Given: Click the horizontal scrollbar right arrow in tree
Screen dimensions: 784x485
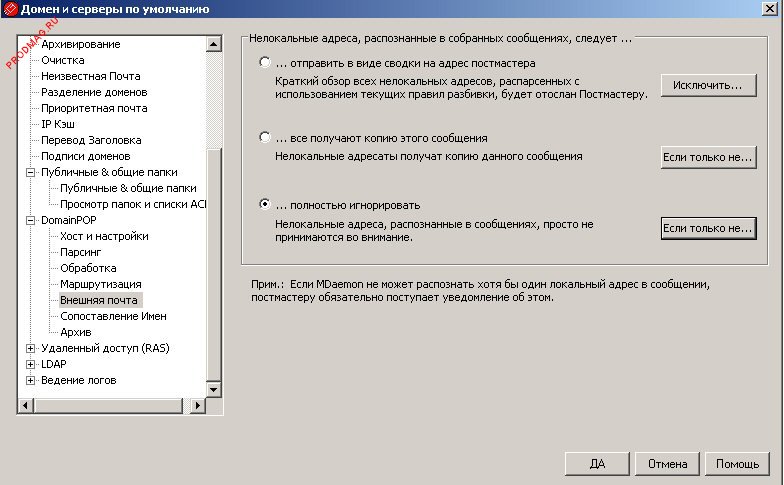Looking at the screenshot, I should coord(197,405).
